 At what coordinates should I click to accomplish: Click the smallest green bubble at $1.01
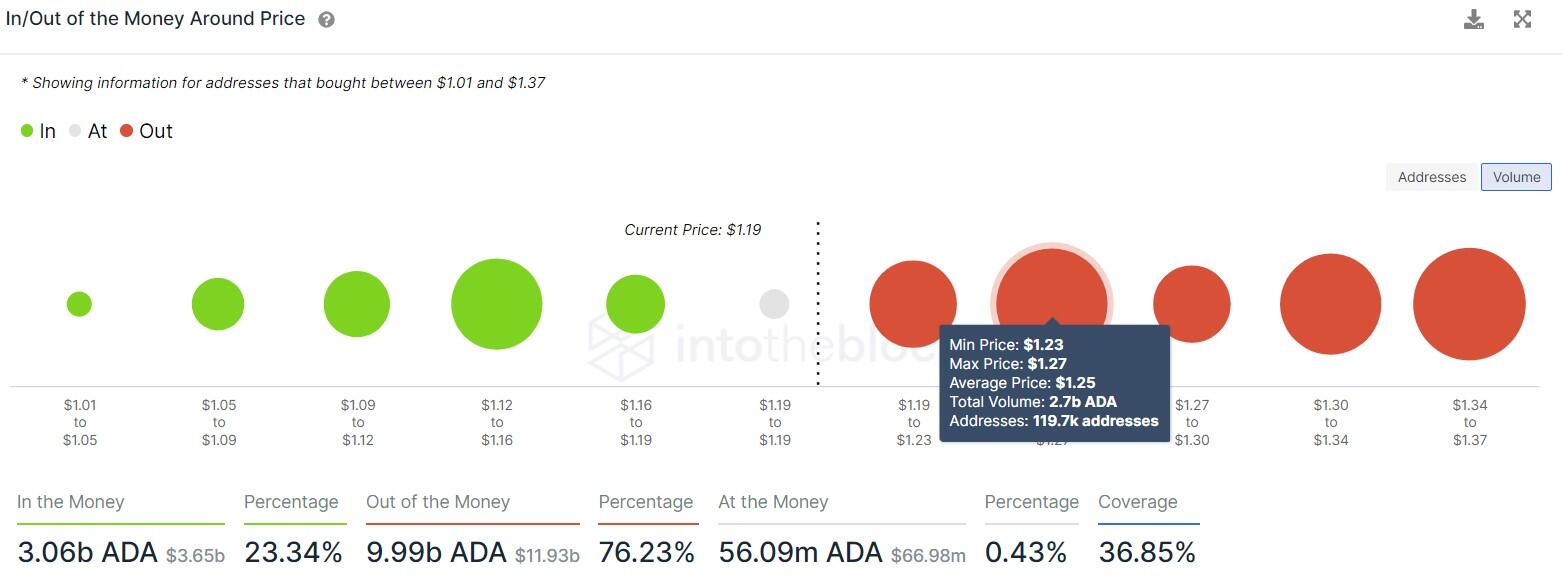coord(79,304)
